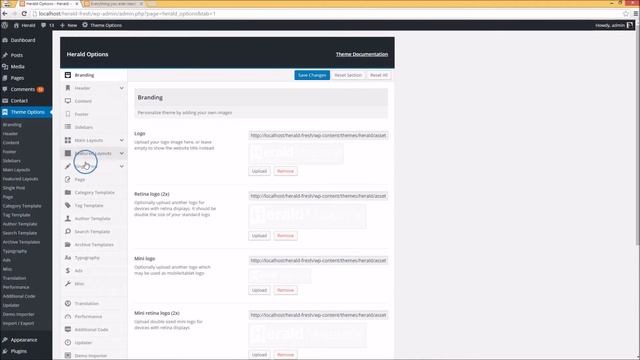Click the Mini logo URL input field
The image size is (640, 360).
[318, 260]
